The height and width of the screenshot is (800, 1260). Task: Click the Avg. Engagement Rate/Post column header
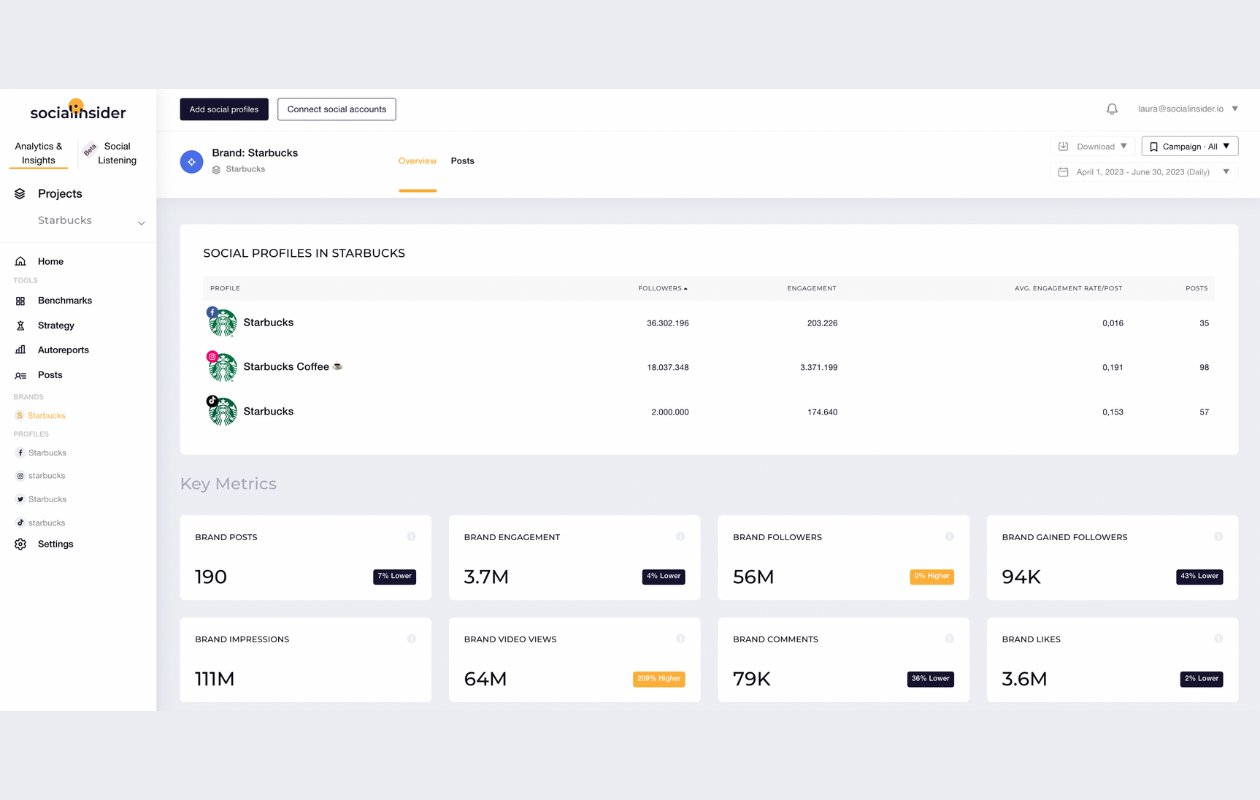(1069, 288)
